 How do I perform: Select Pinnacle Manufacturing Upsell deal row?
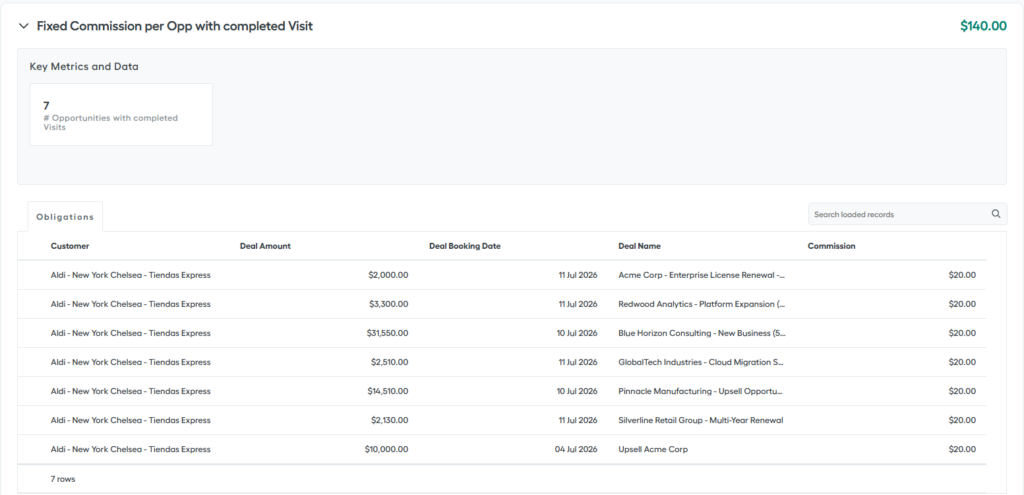502,391
